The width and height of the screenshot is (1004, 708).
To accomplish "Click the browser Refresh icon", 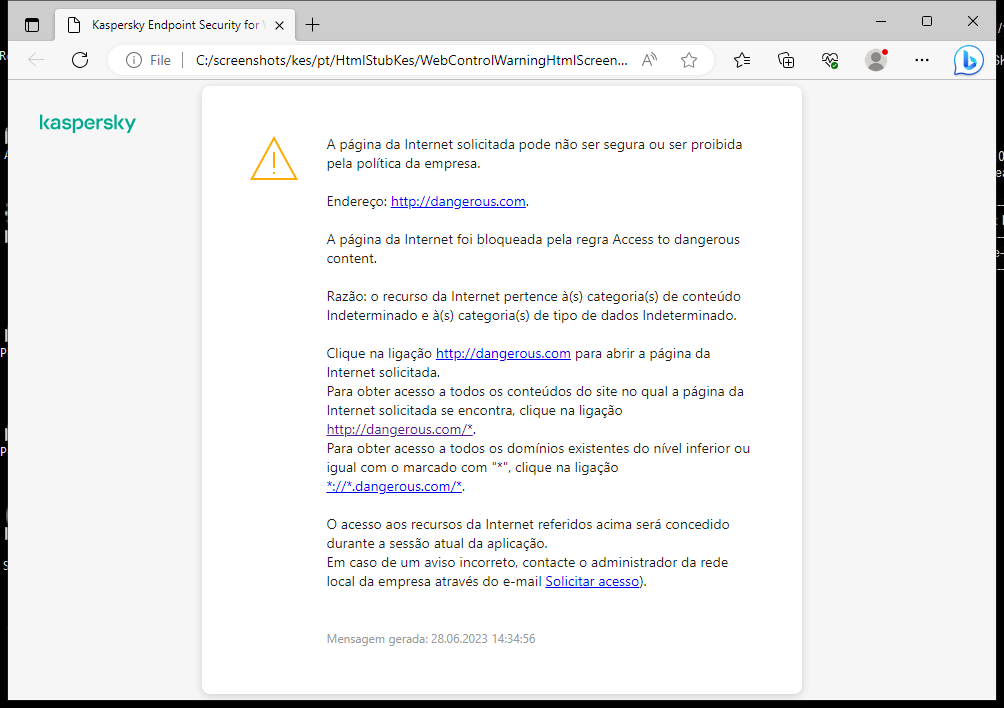I will (x=80, y=59).
